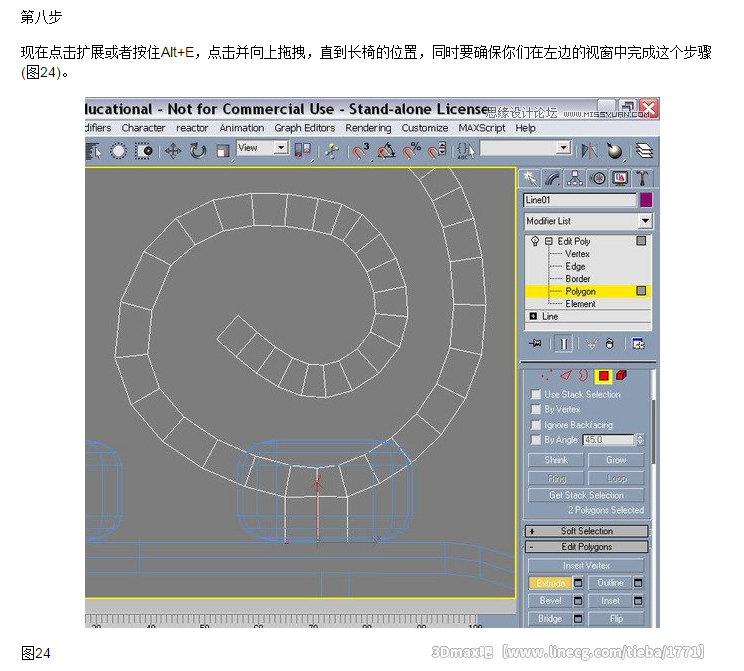
Task: Enable the By Vertex checkbox
Action: point(536,409)
